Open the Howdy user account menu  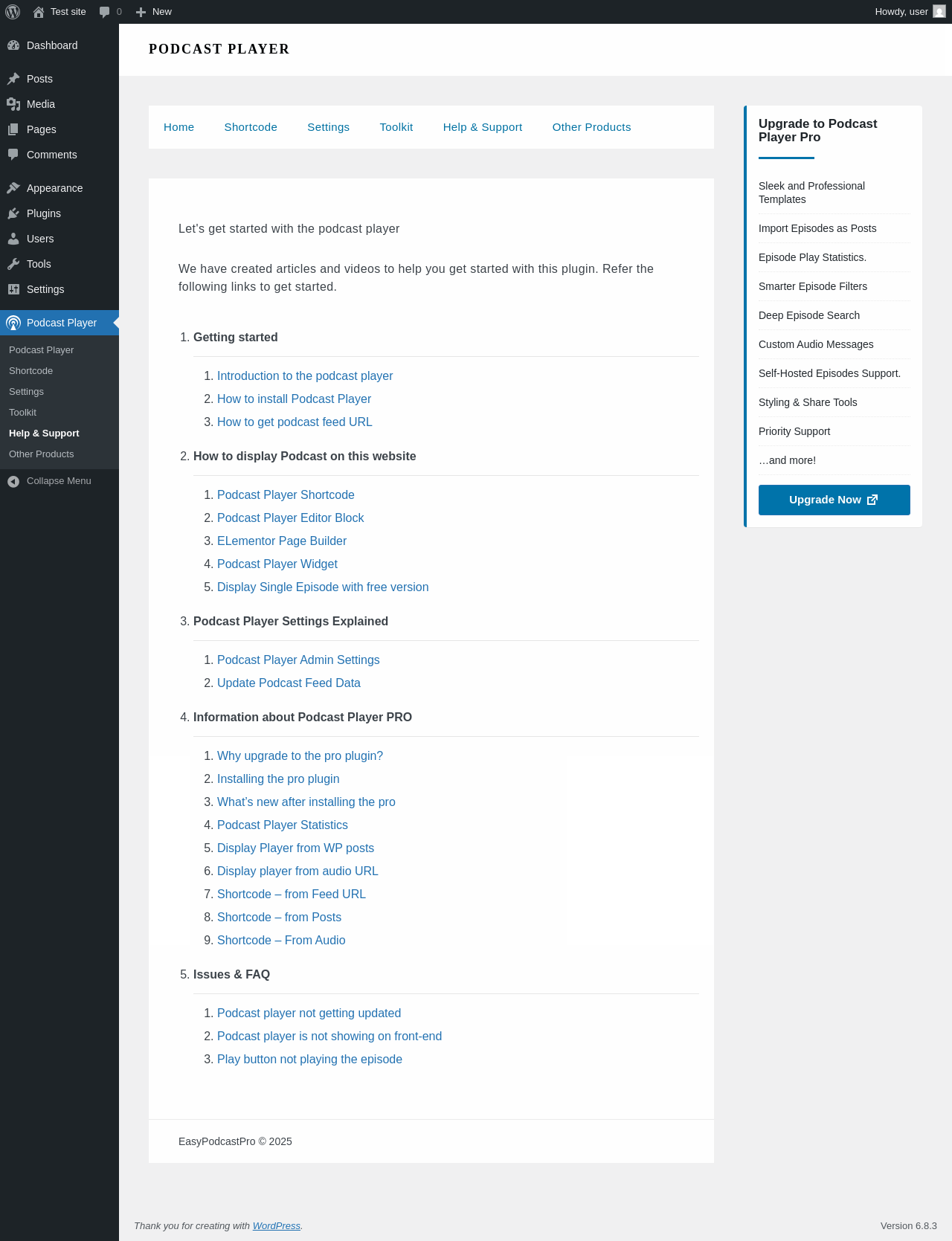click(901, 12)
